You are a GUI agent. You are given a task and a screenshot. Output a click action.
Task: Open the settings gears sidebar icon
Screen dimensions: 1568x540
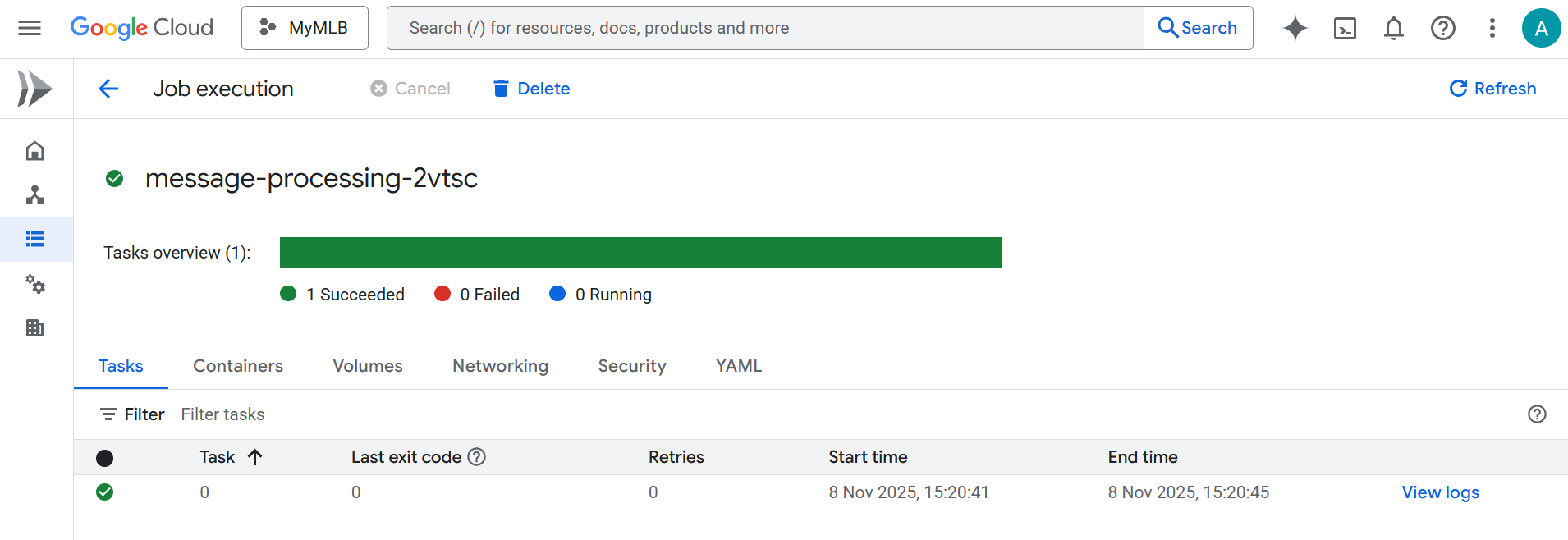[x=34, y=284]
